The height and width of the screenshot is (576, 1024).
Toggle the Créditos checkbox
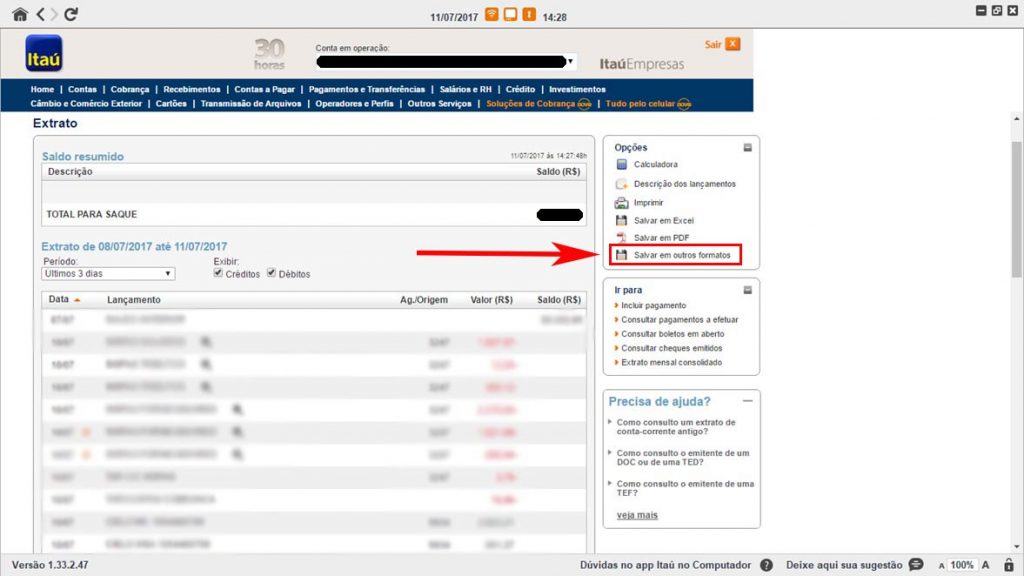coord(219,273)
